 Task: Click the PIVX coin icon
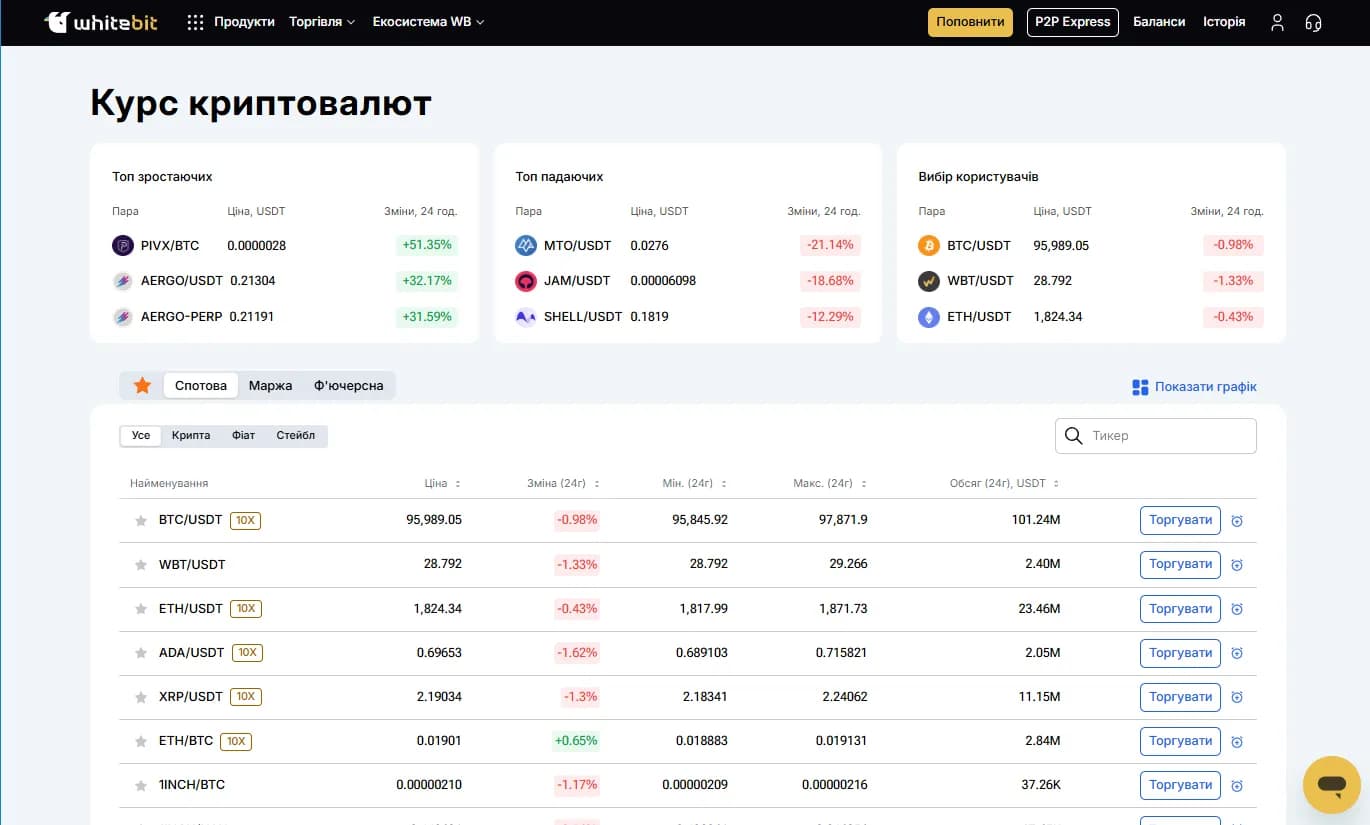(x=123, y=245)
